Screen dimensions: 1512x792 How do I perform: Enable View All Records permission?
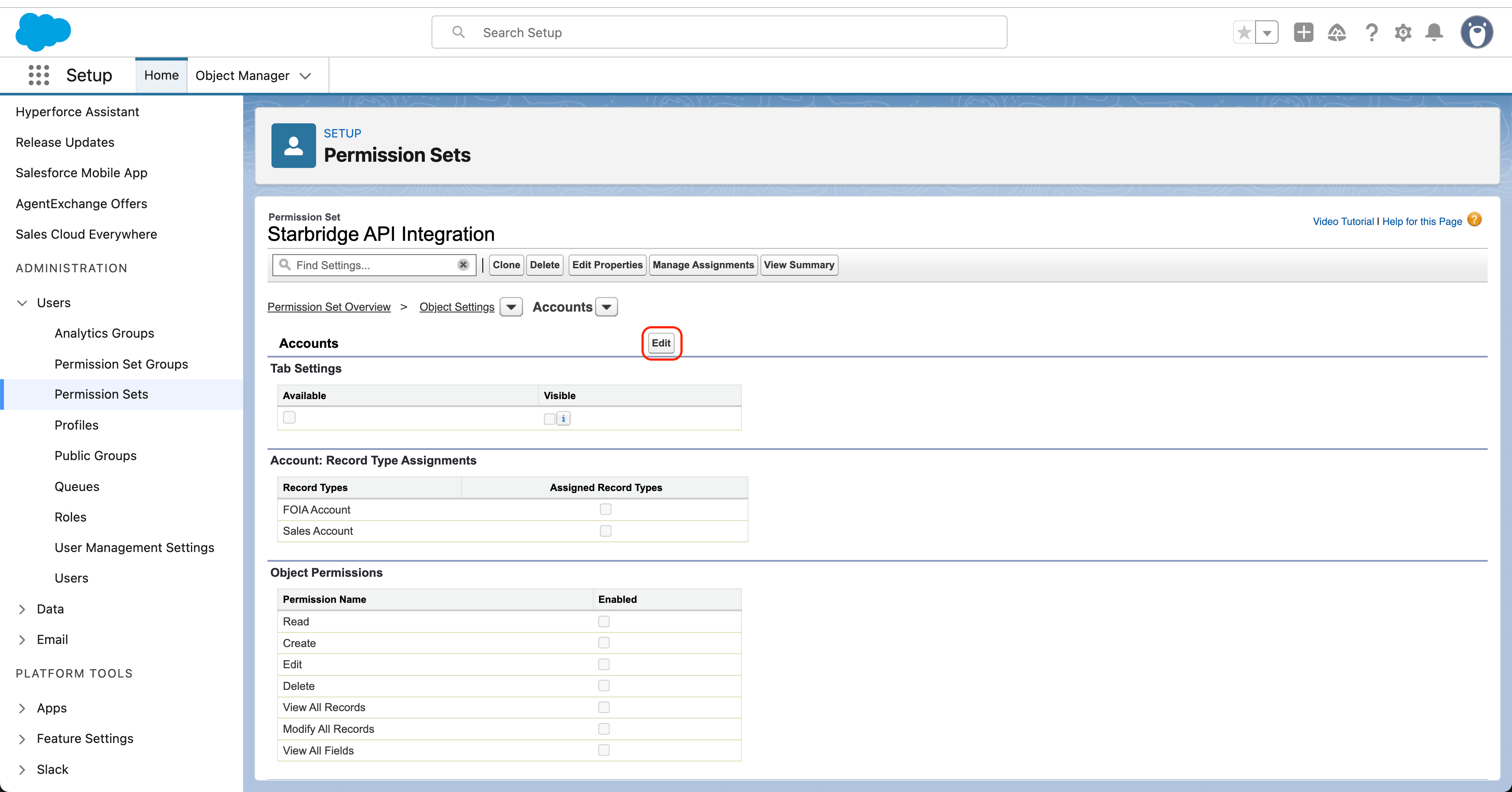tap(603, 708)
